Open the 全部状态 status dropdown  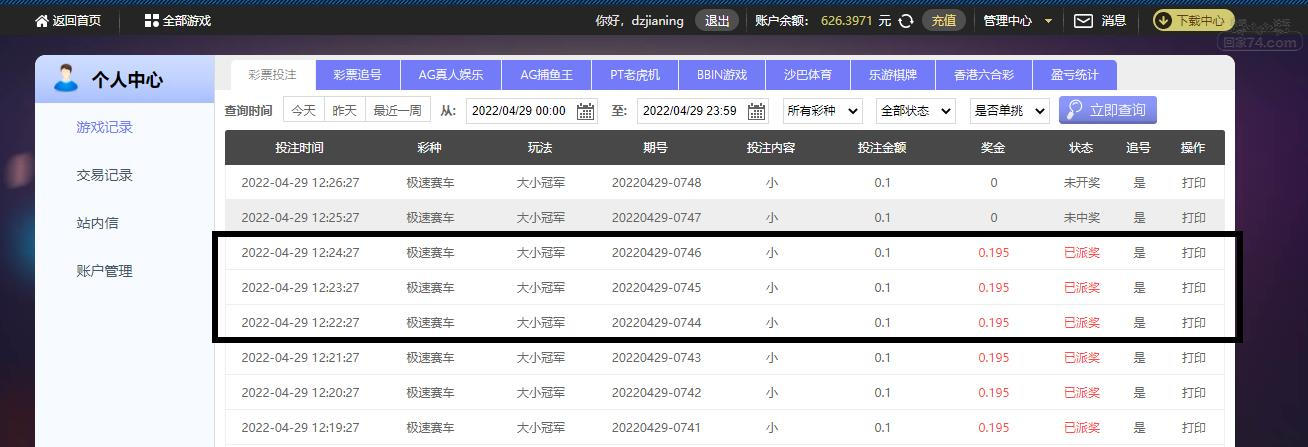click(x=915, y=111)
